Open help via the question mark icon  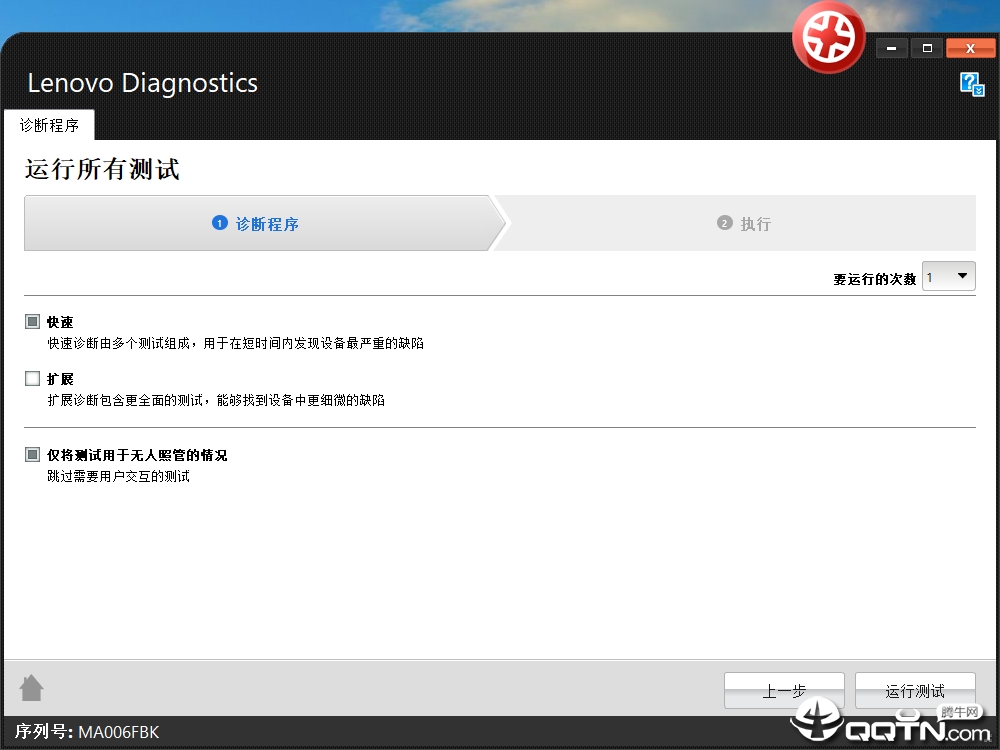[971, 84]
